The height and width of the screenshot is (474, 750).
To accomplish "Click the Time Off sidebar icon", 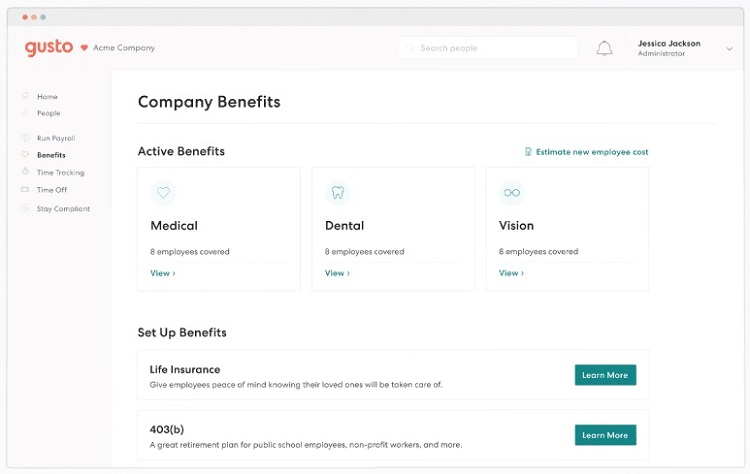I will pyautogui.click(x=25, y=189).
